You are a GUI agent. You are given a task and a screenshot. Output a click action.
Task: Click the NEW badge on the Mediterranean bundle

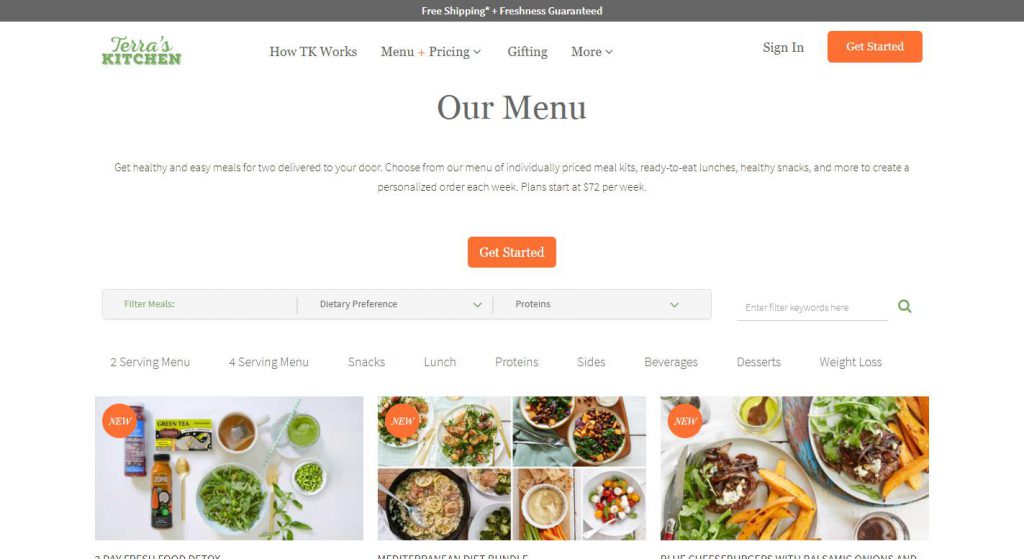tap(402, 421)
